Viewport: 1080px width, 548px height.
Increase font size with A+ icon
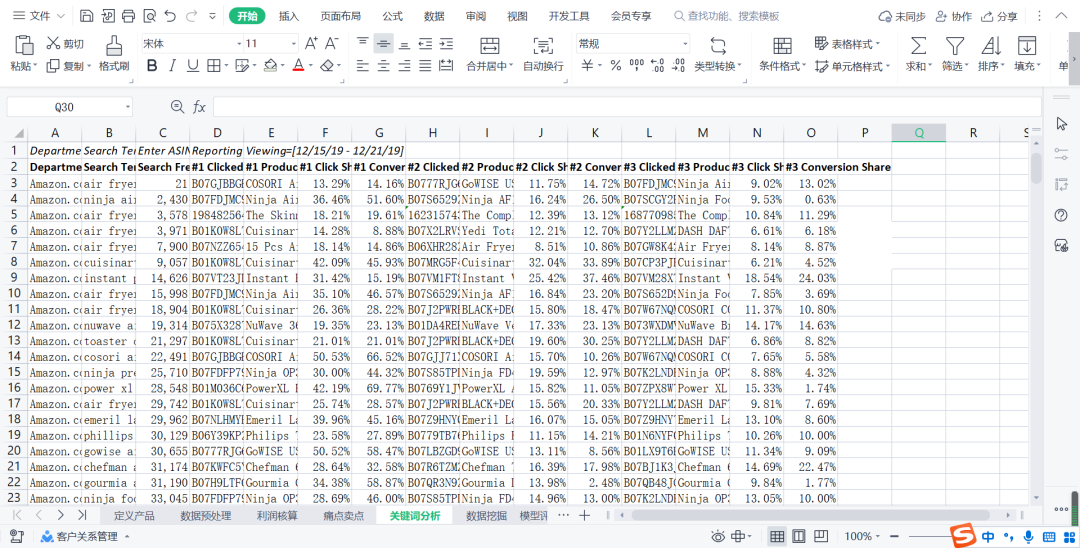pyautogui.click(x=311, y=43)
